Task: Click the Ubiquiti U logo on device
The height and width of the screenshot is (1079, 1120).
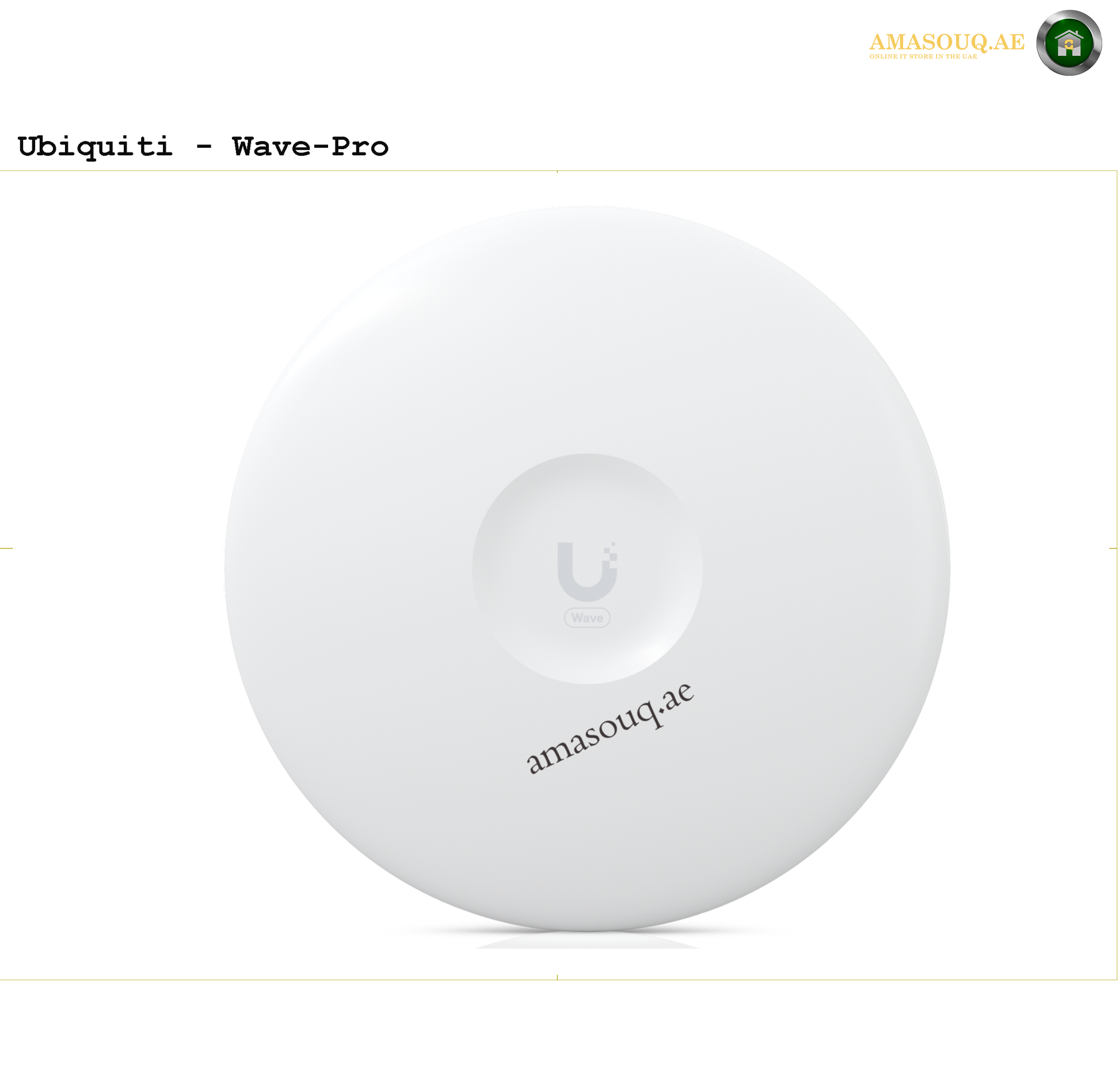Action: click(x=587, y=571)
